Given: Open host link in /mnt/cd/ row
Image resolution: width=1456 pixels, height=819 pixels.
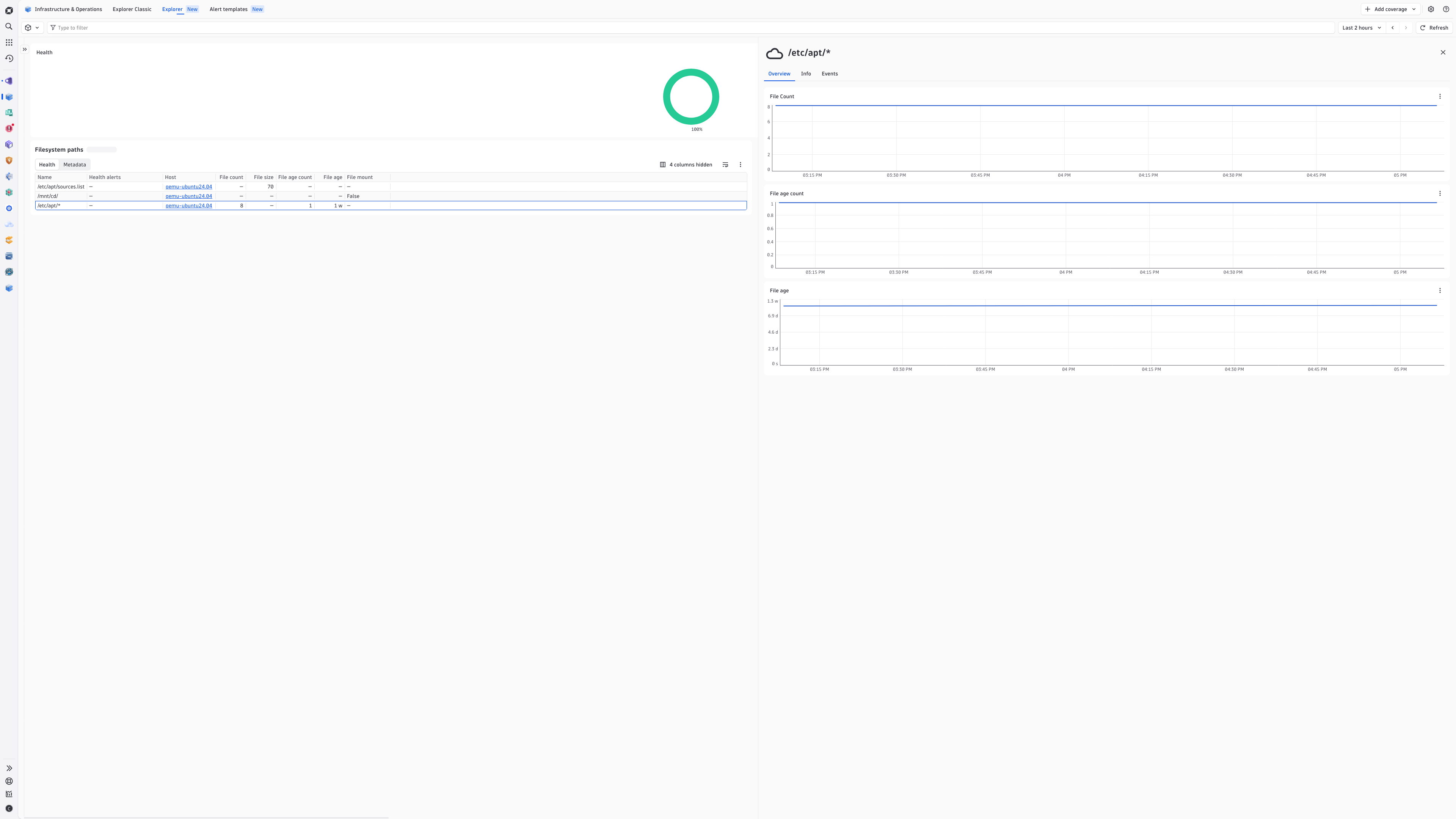Looking at the screenshot, I should point(189,196).
